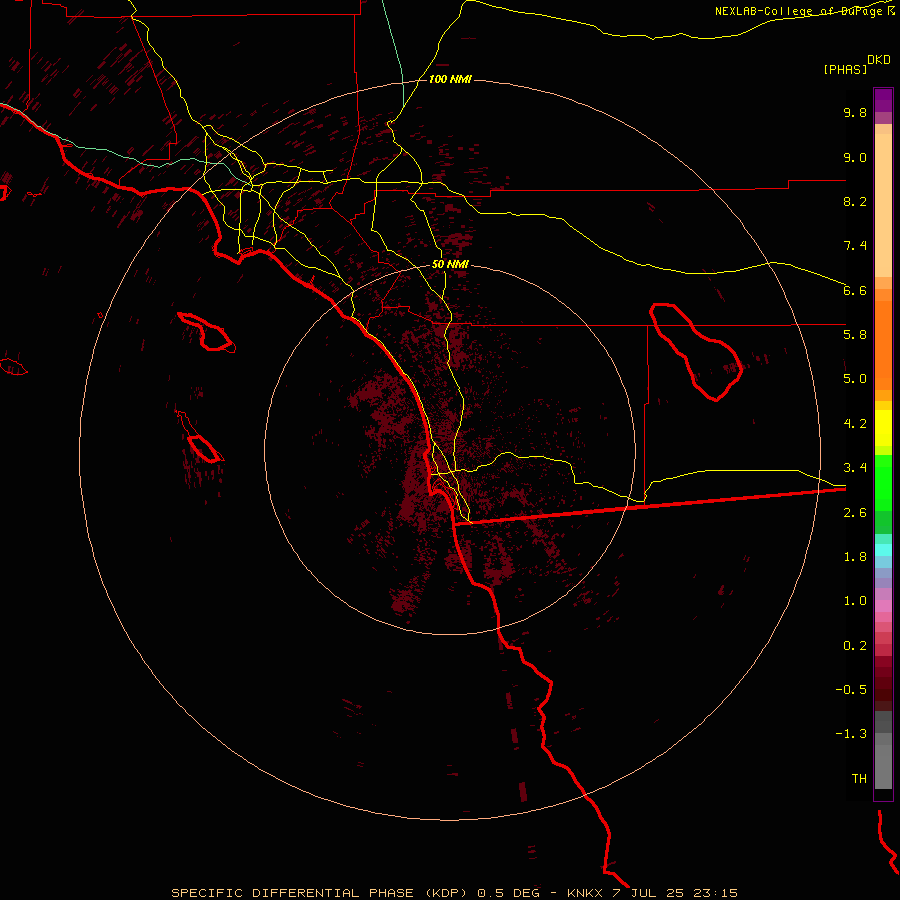Click the 1.0 legend value
The image size is (900, 900).
point(855,601)
